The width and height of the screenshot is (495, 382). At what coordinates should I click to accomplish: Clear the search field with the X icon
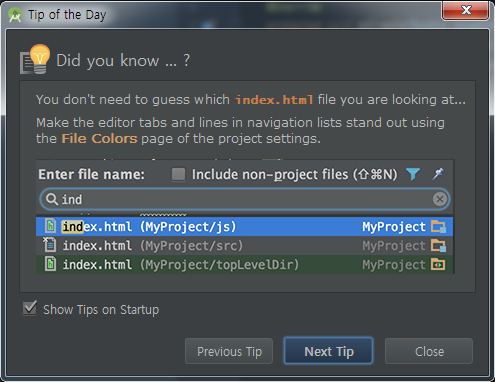click(440, 199)
